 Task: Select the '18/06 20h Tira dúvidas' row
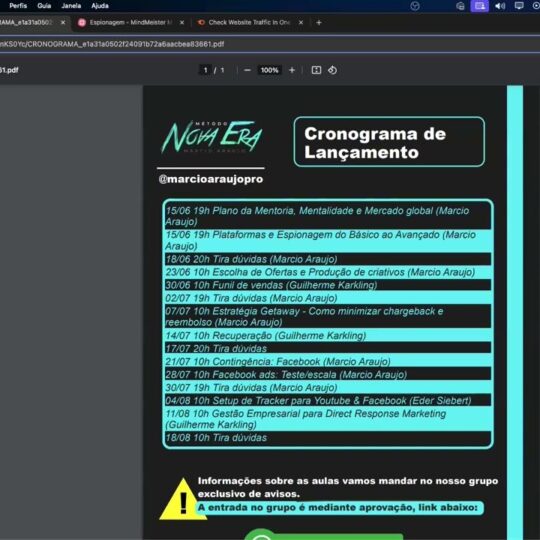tap(328, 259)
